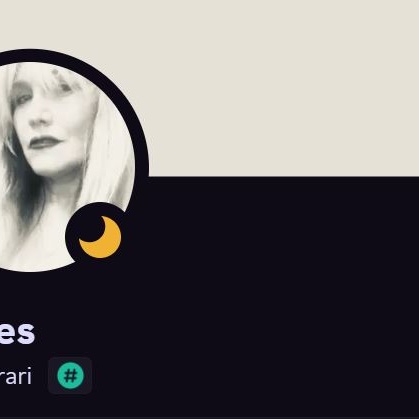Click the dark panel beneath the beige banner
This screenshot has width=419, height=419.
[x=283, y=297]
